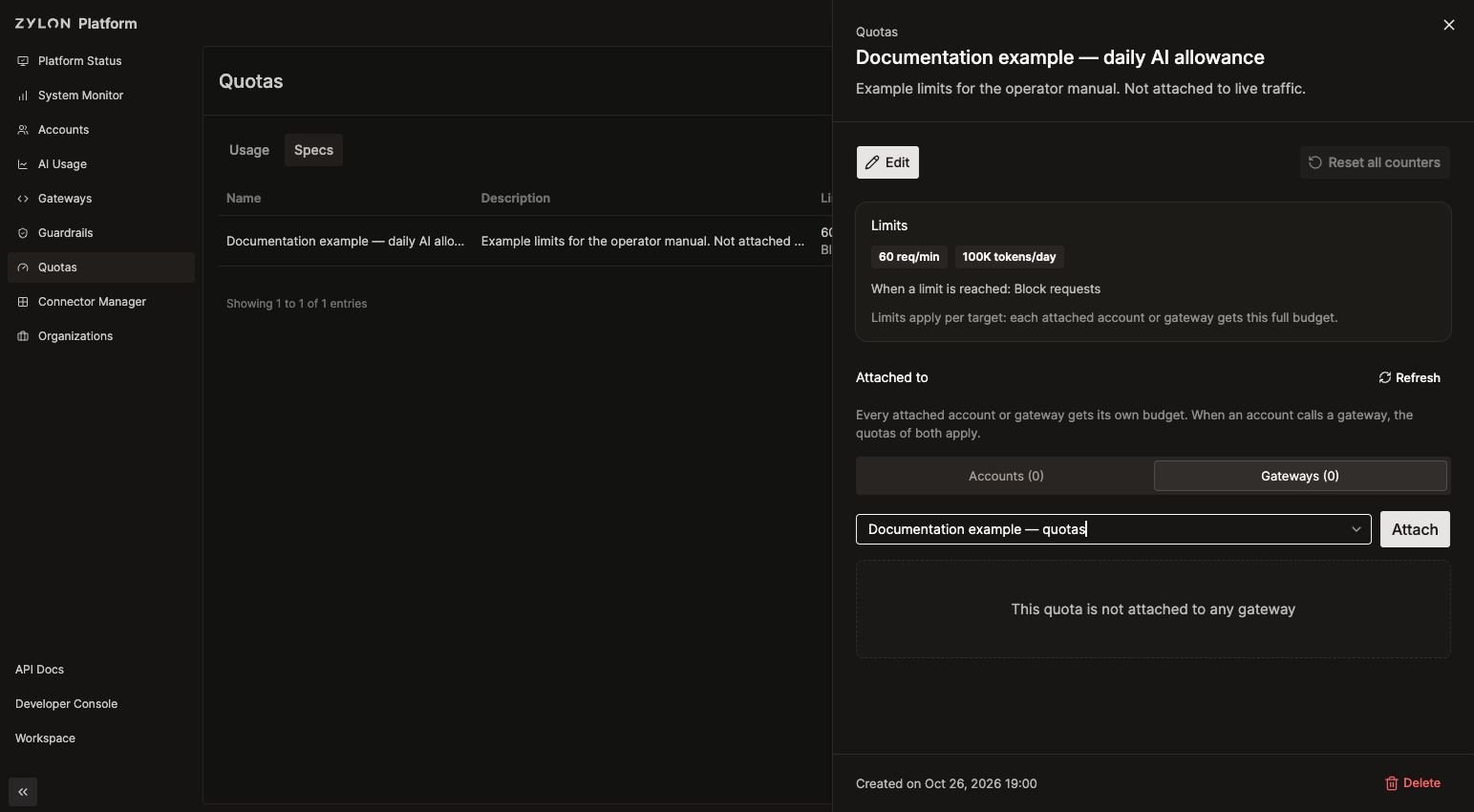1474x812 pixels.
Task: Open the API Docs link
Action: (39, 670)
